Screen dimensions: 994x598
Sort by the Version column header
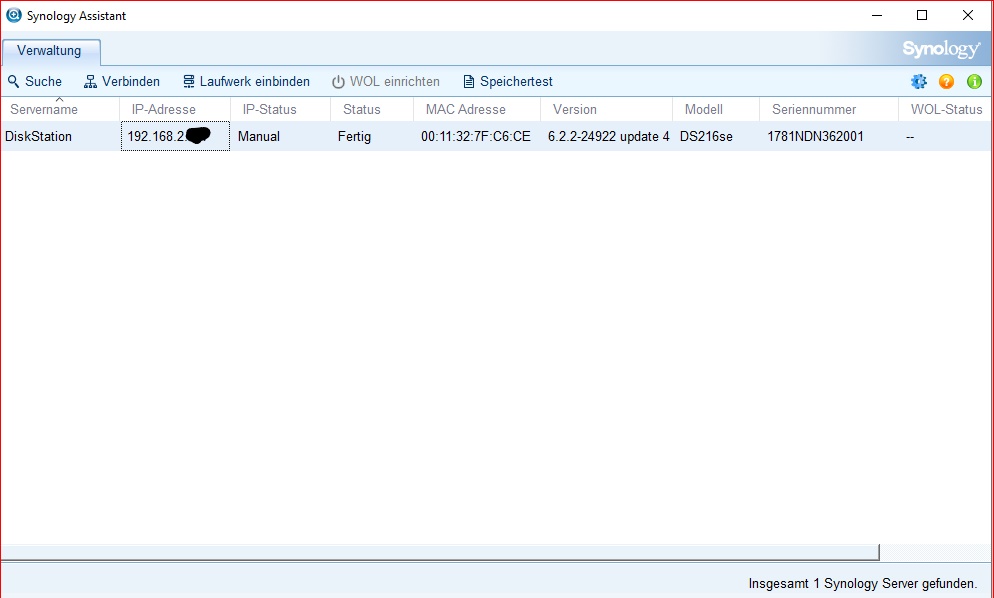[x=607, y=109]
